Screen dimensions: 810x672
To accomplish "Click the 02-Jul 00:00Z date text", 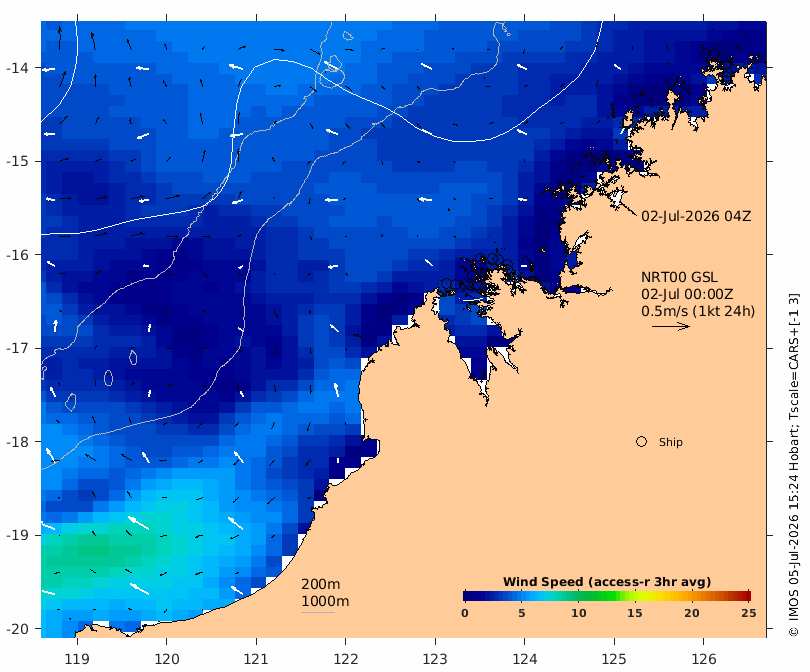I will pyautogui.click(x=687, y=294).
